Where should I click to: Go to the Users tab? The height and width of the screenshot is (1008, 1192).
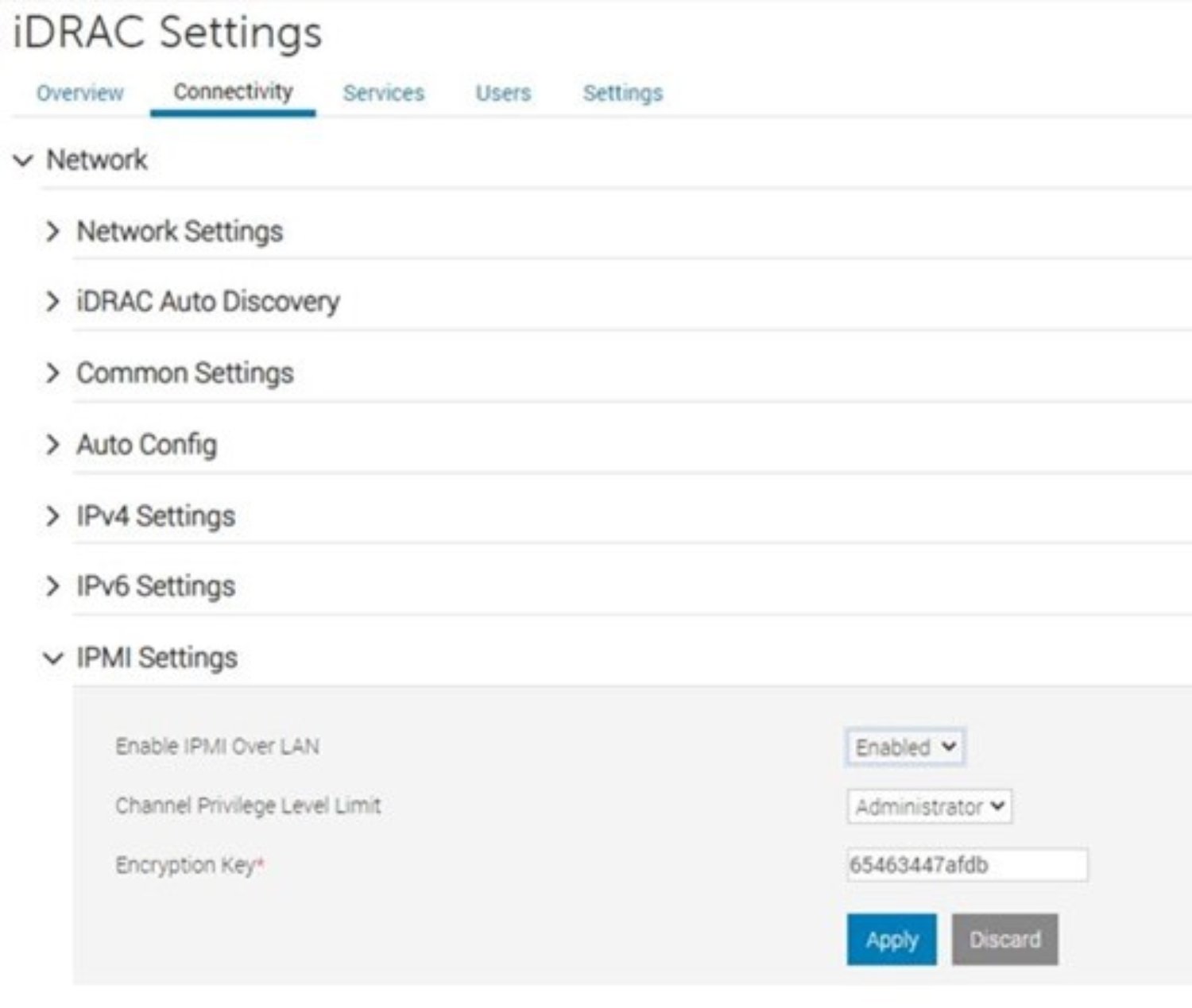[503, 93]
